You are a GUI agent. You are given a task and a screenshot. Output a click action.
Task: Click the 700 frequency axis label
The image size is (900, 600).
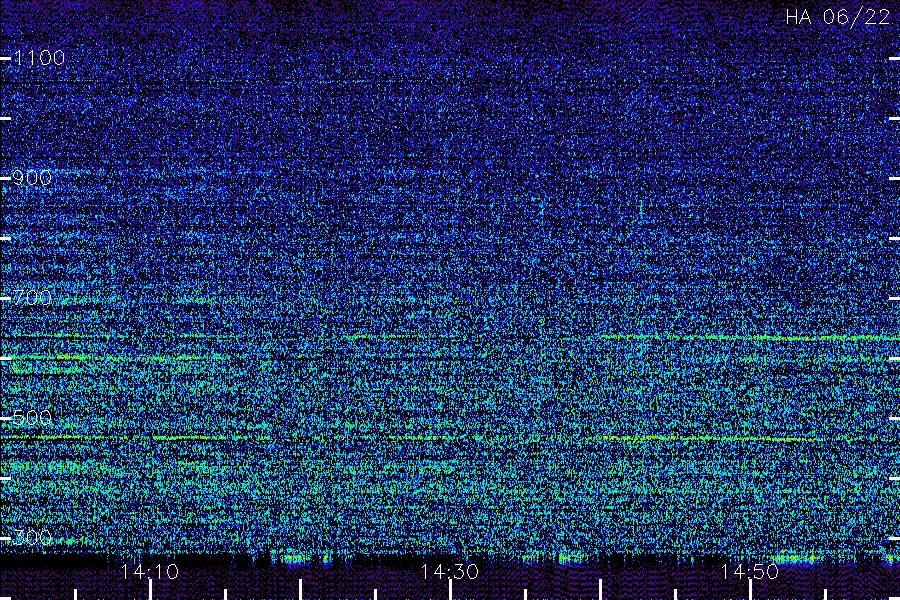[x=32, y=298]
